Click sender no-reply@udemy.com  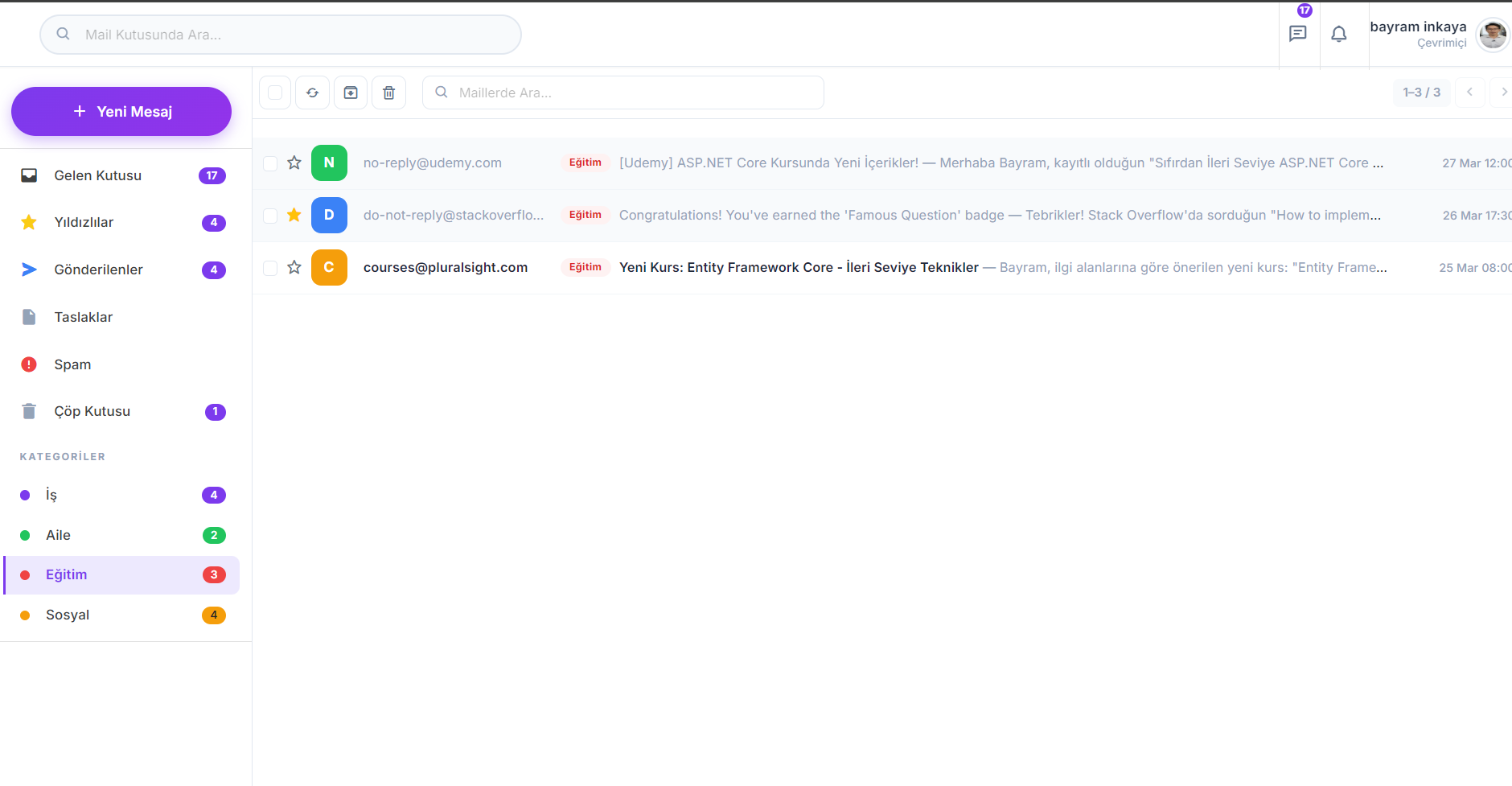pos(433,163)
